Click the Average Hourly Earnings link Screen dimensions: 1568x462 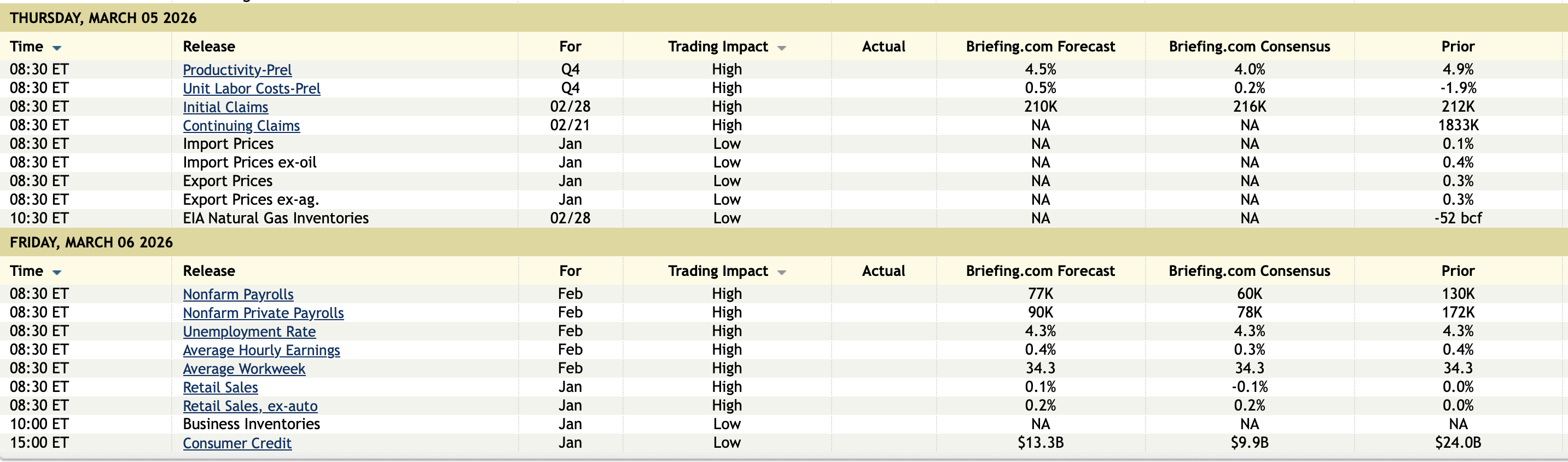[x=261, y=350]
